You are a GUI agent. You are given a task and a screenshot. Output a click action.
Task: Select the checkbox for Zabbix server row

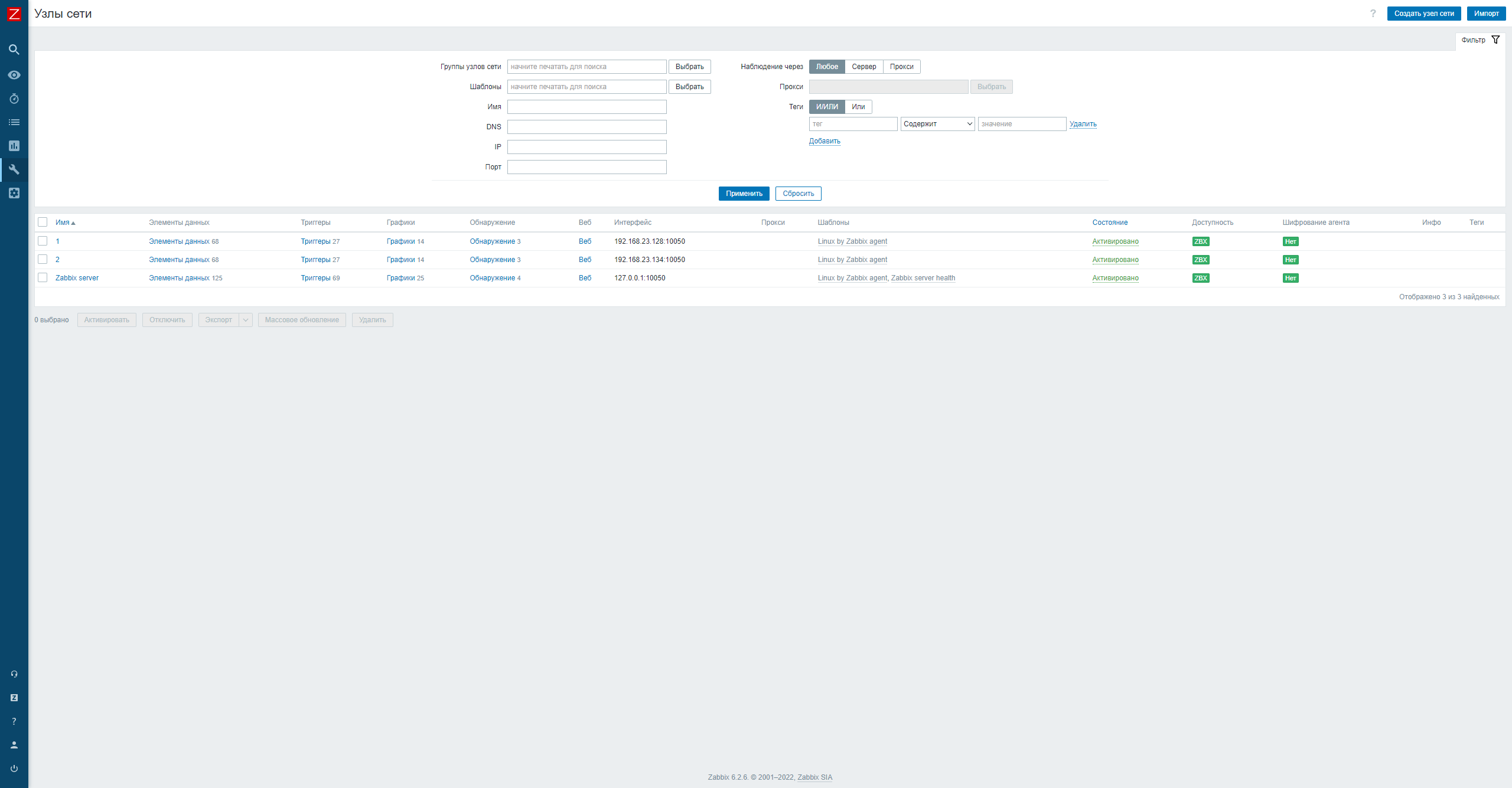coord(43,277)
